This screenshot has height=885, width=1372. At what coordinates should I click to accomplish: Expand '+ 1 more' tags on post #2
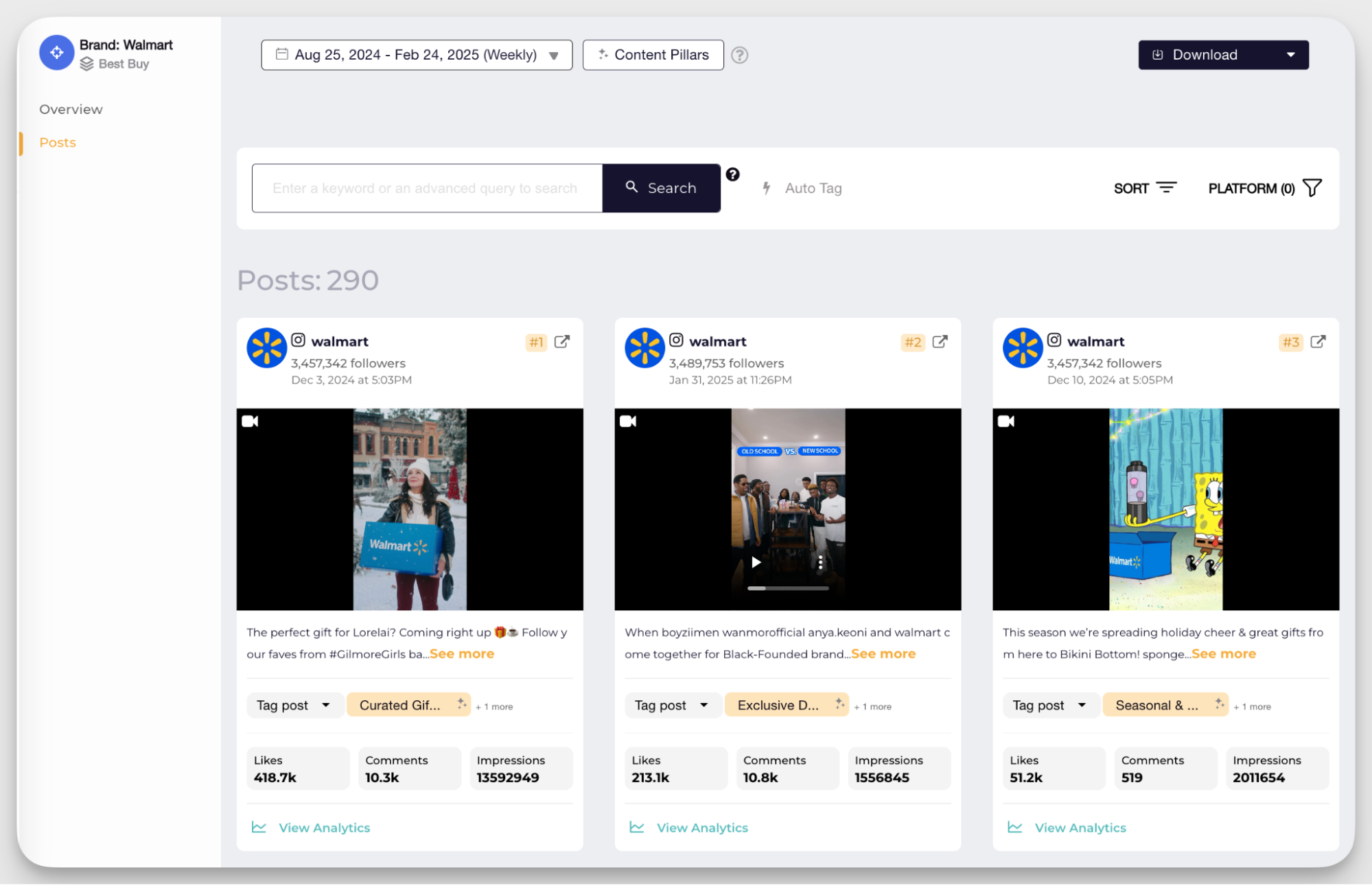click(873, 706)
